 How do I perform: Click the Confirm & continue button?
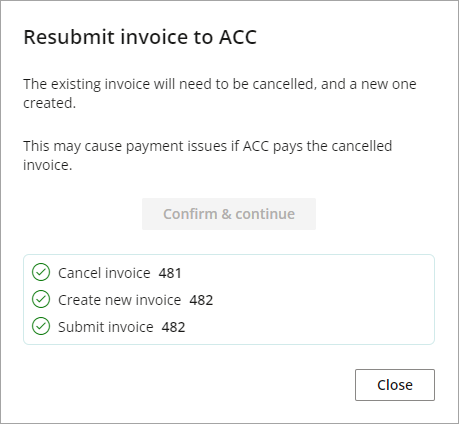coord(229,214)
